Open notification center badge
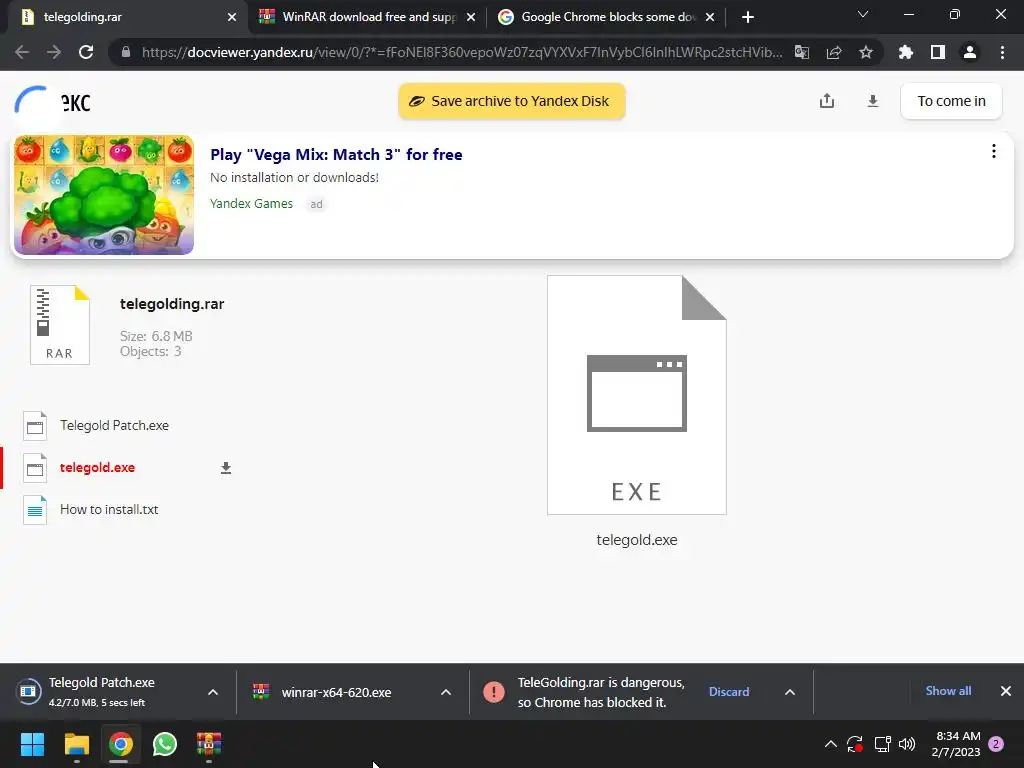 996,744
